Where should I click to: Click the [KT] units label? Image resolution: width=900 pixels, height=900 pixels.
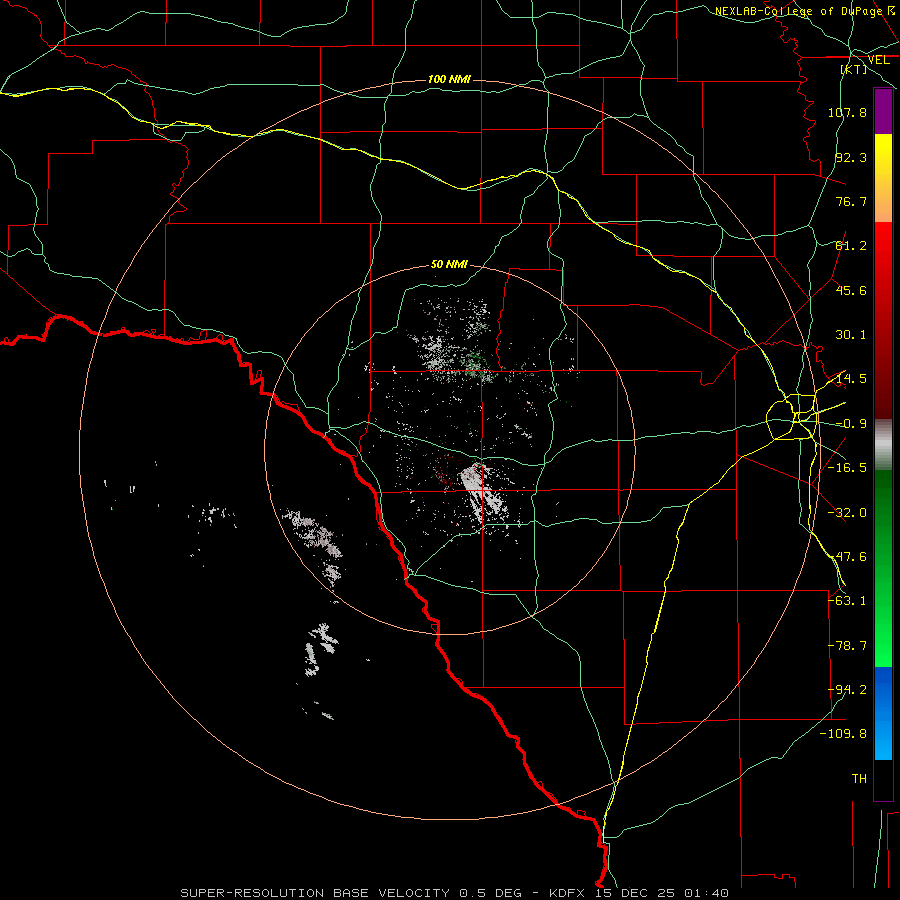(854, 69)
